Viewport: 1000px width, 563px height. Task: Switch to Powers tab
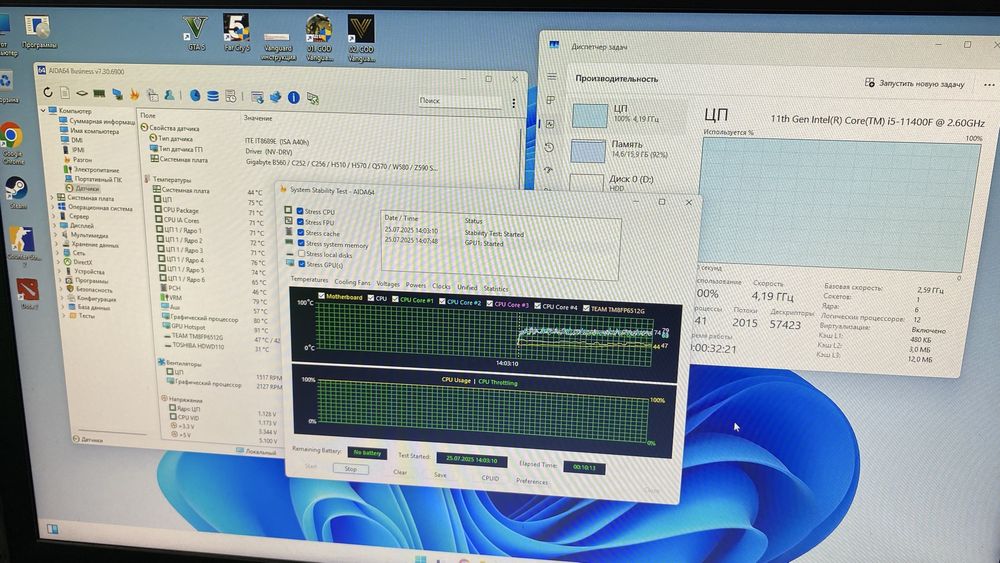pos(416,285)
